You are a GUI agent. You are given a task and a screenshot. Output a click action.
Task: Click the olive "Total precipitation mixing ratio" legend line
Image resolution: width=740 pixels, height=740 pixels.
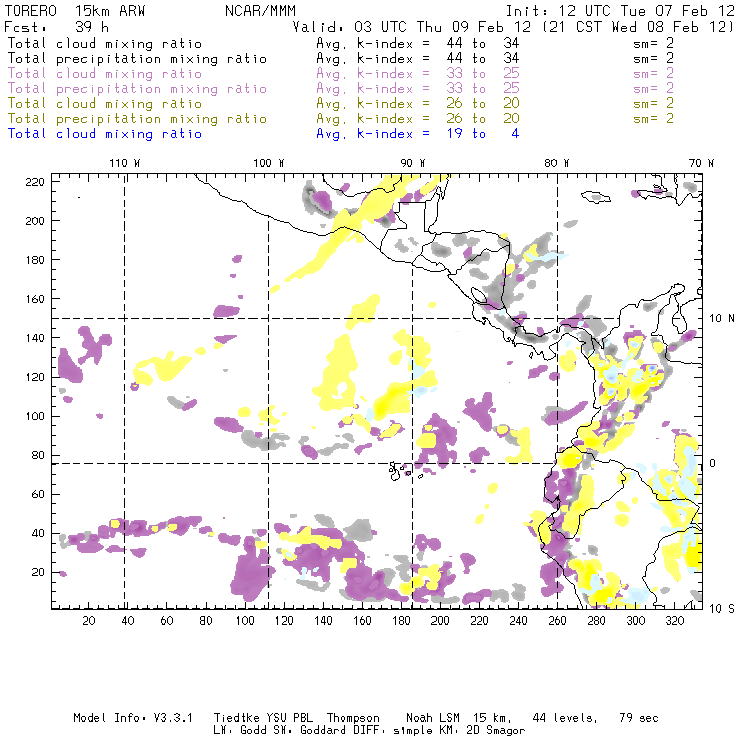click(137, 119)
